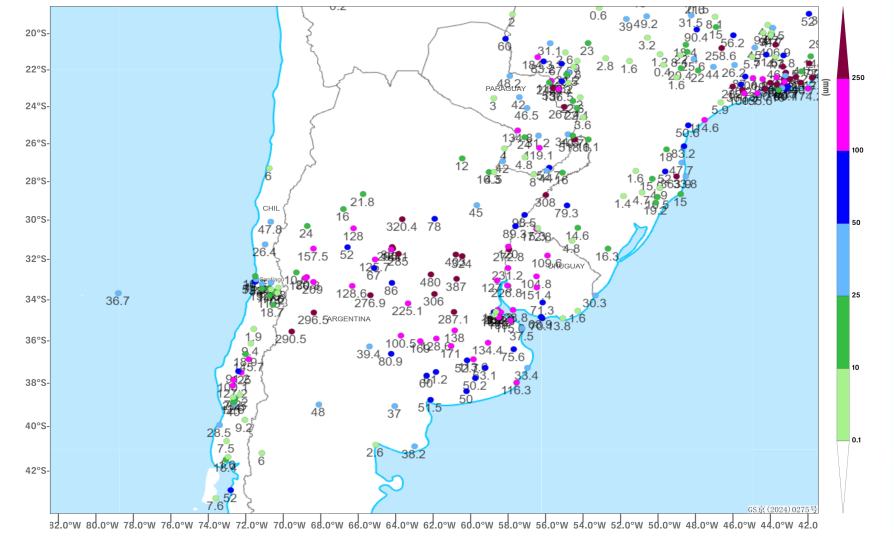
Task: Select the 0.6 value at top
Action: click(598, 17)
